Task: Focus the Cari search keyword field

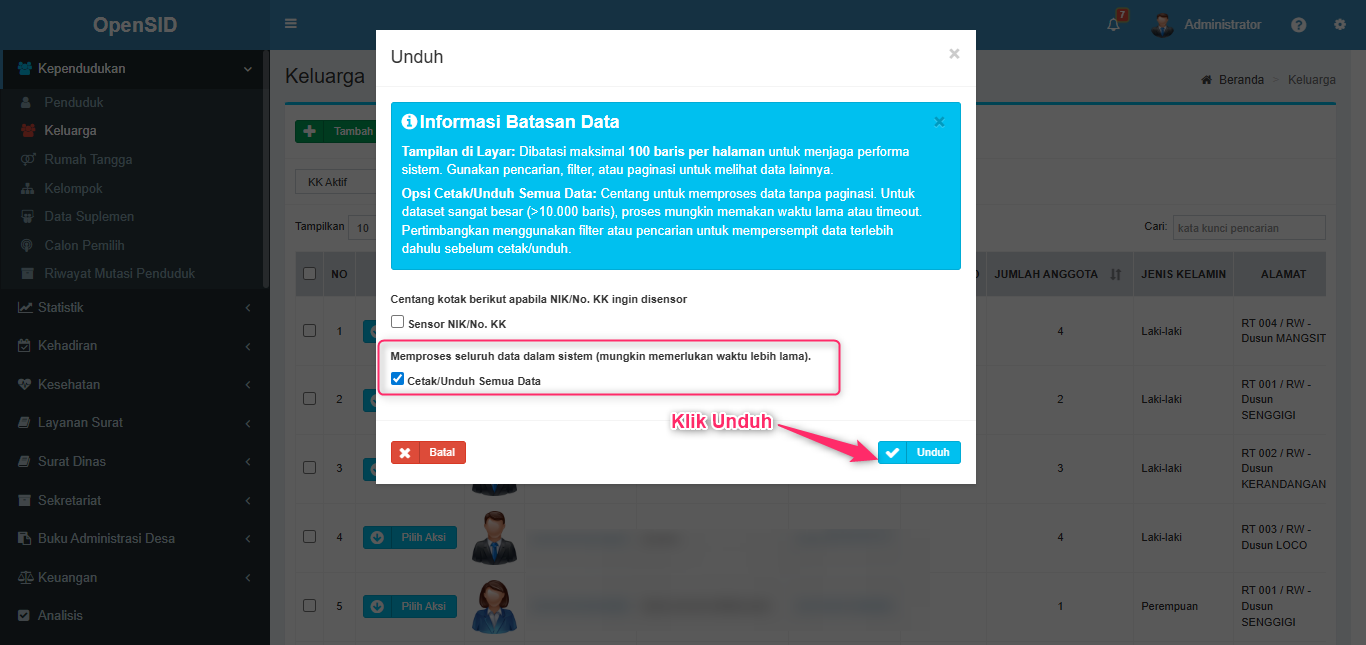Action: click(1249, 228)
